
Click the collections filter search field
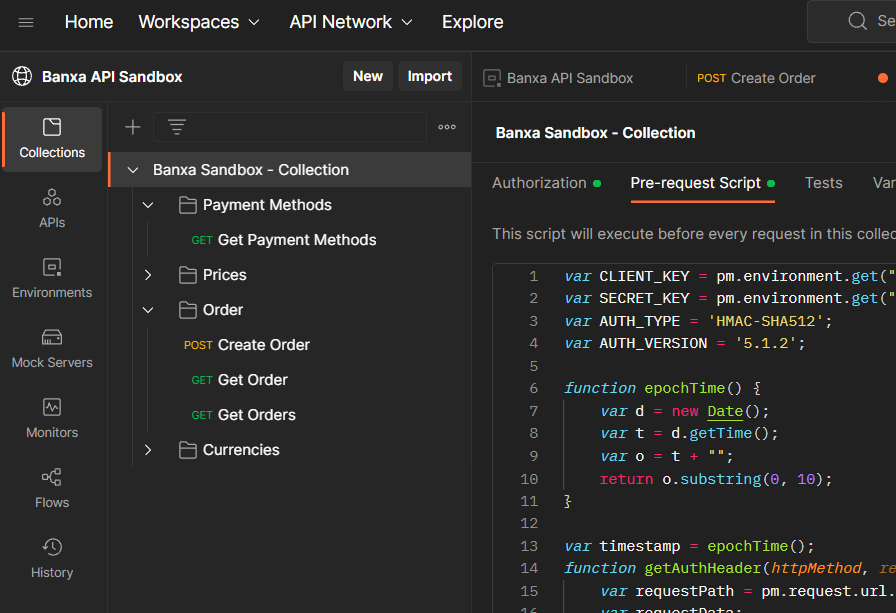click(300, 127)
